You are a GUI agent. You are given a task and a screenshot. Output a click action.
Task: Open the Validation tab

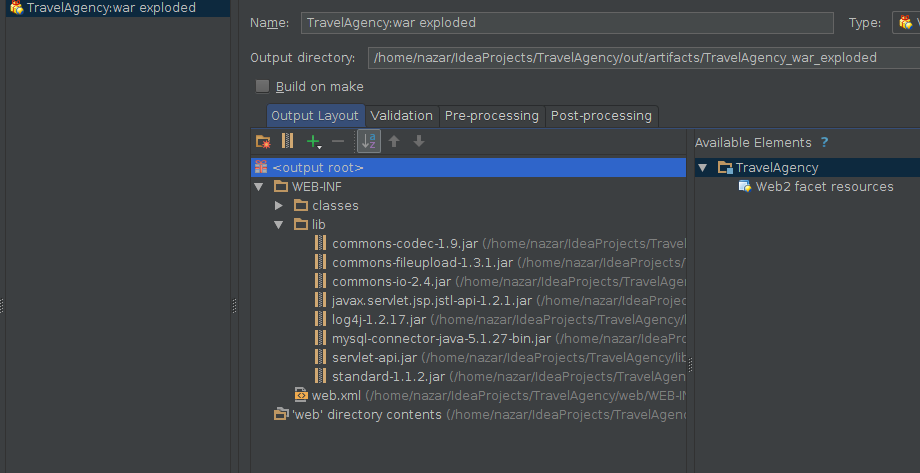pos(401,116)
